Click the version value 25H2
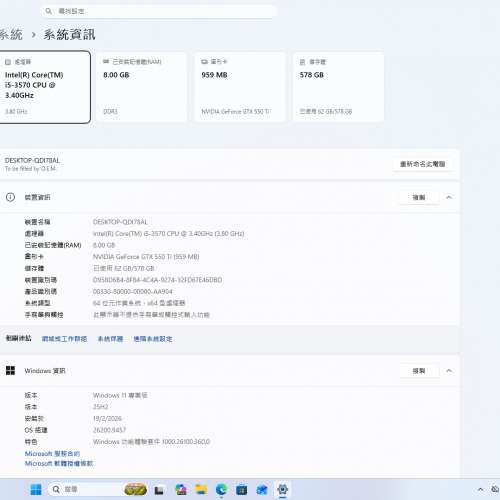This screenshot has width=500, height=500. 100,407
